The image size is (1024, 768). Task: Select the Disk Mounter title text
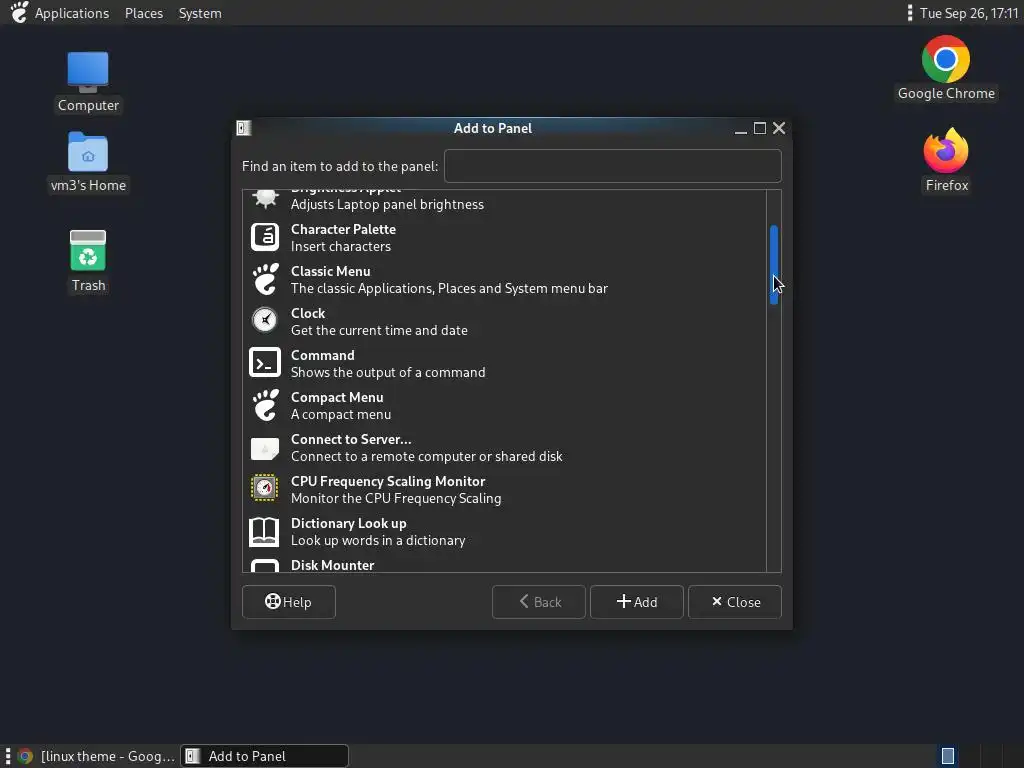[x=332, y=565]
